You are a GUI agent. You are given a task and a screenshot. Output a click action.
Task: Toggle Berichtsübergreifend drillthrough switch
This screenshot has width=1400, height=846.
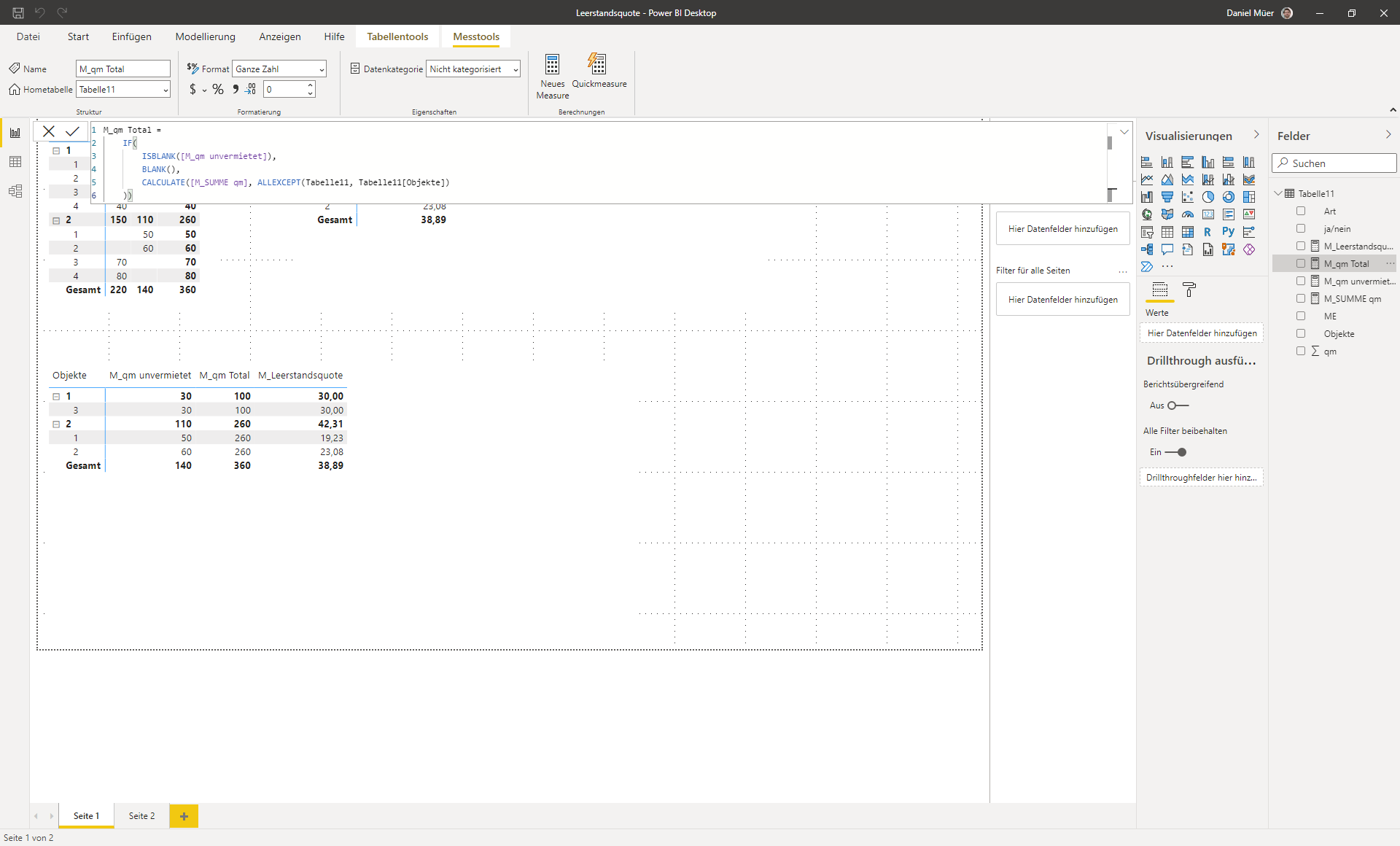click(x=1178, y=405)
